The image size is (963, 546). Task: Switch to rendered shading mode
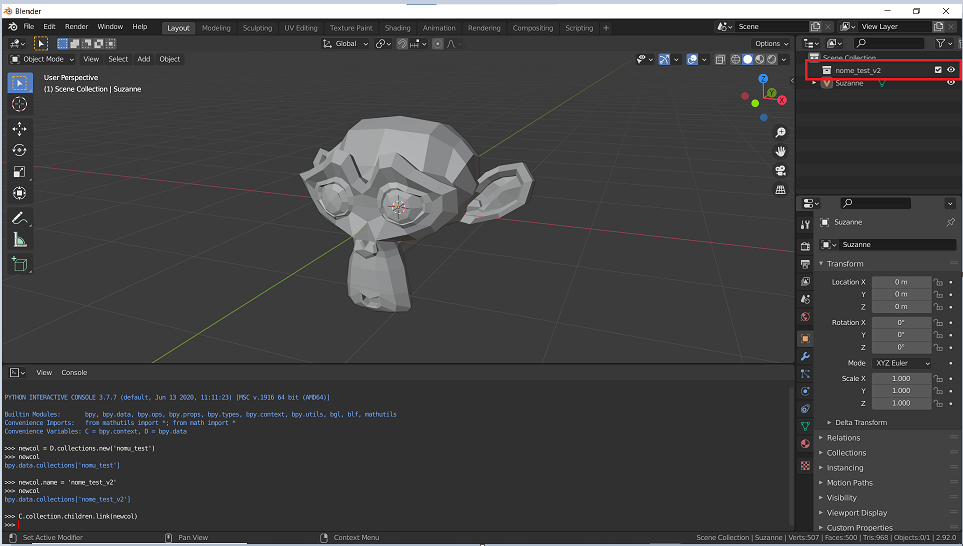pyautogui.click(x=771, y=60)
